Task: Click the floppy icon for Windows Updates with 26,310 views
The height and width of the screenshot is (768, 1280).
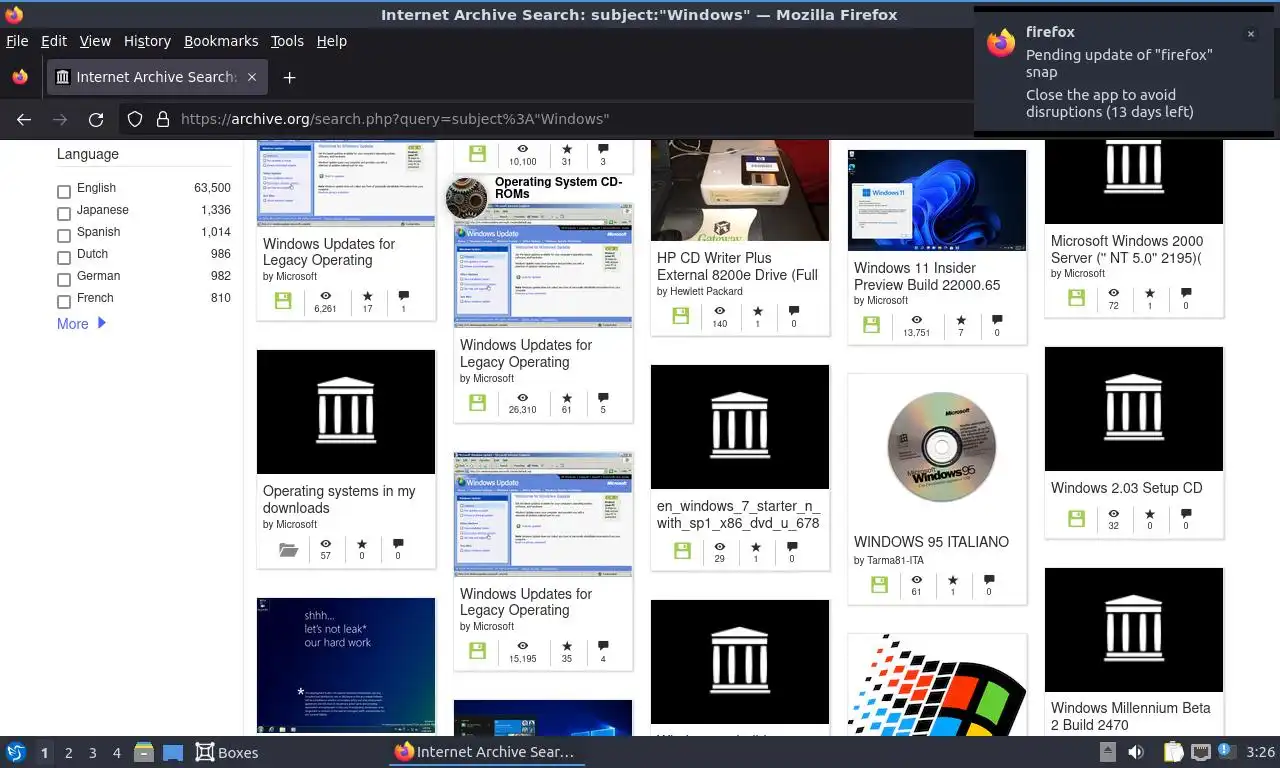Action: pos(477,402)
